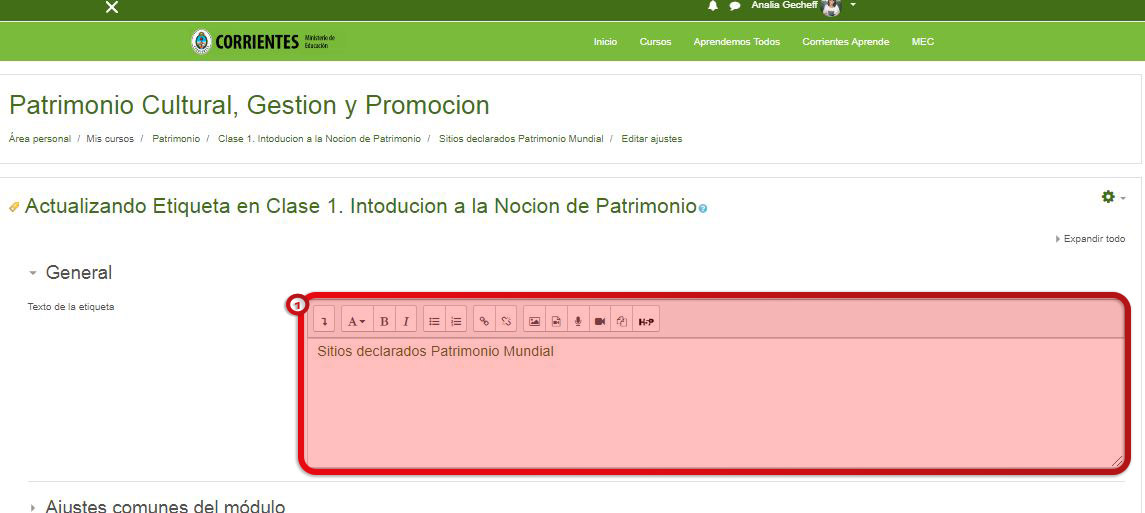Toggle italic formatting
Image resolution: width=1145 pixels, height=513 pixels.
click(x=406, y=321)
